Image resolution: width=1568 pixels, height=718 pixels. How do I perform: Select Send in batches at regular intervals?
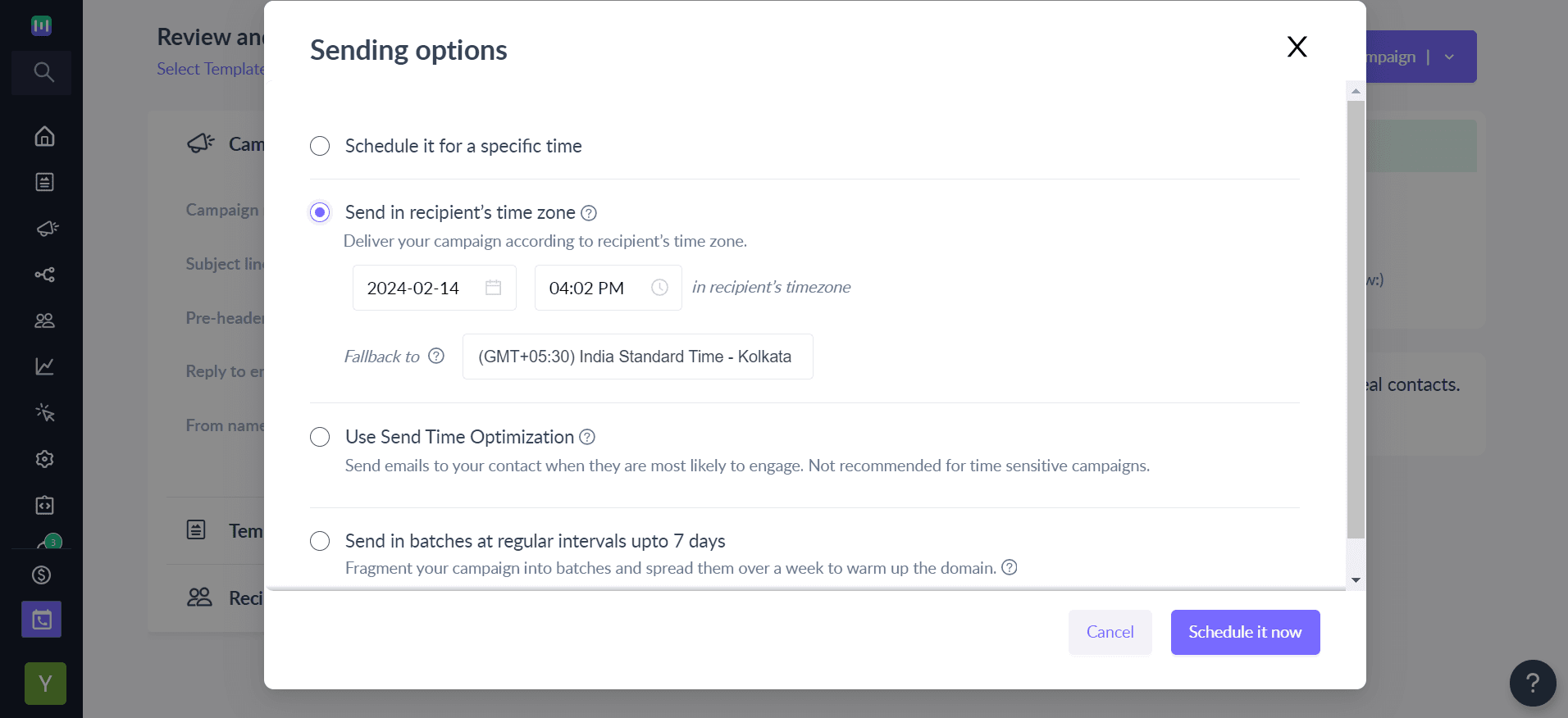coord(320,541)
